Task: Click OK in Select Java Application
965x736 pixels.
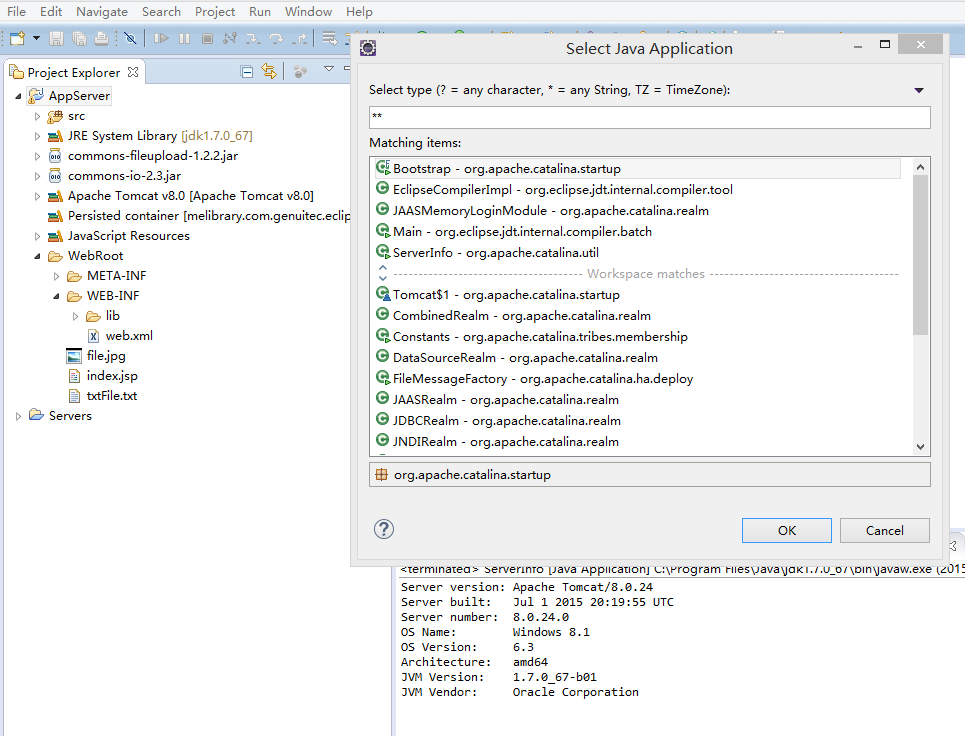Action: pos(787,530)
